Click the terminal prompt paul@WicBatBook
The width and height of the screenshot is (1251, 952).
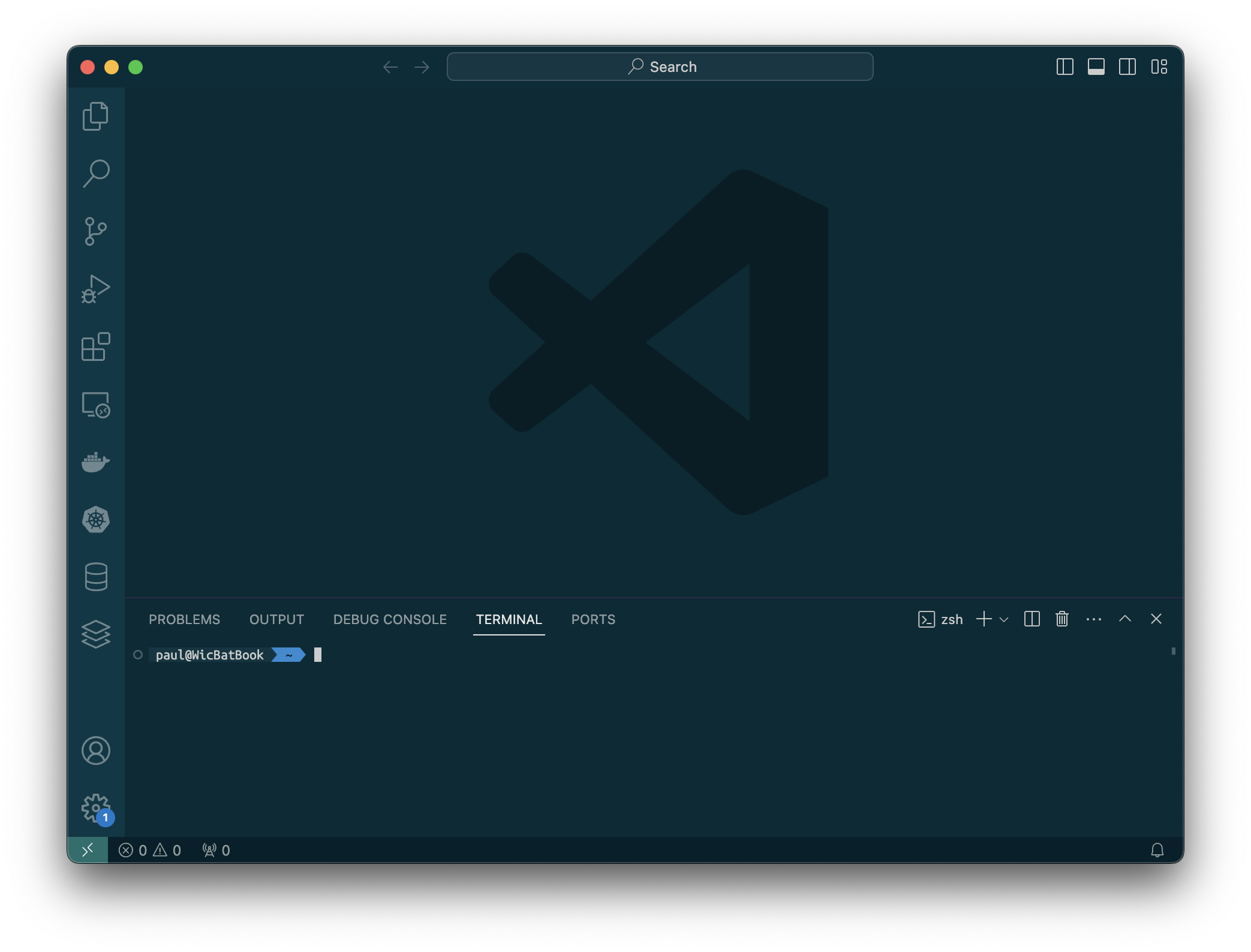(x=209, y=655)
